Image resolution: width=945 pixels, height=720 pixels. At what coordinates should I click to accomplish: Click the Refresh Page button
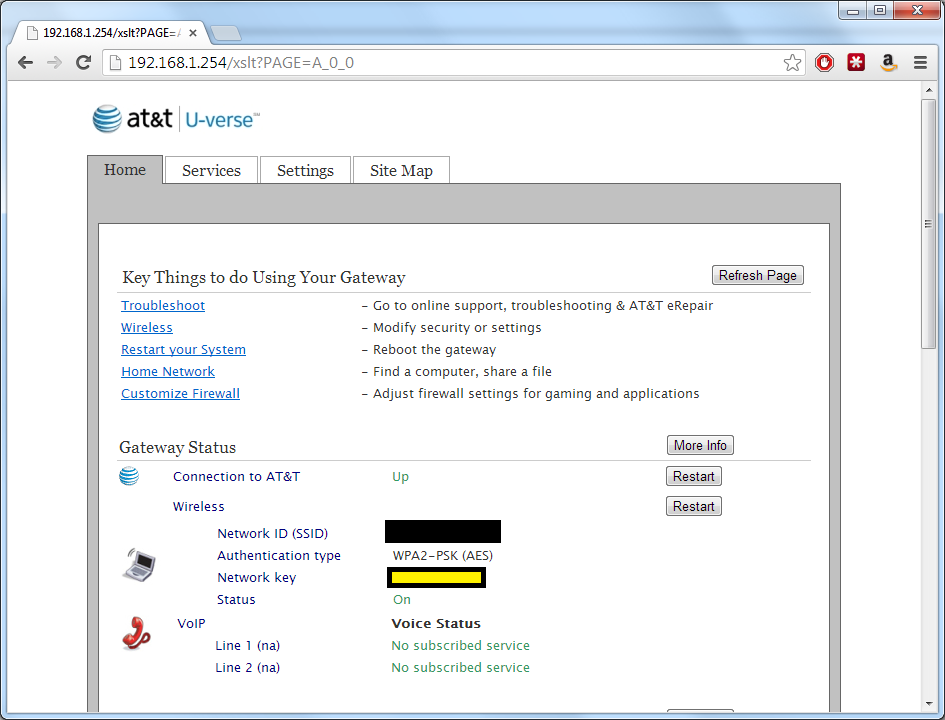coord(758,275)
